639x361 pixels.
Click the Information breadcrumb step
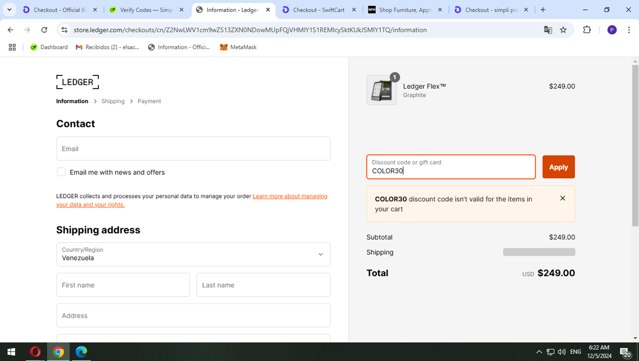click(72, 101)
